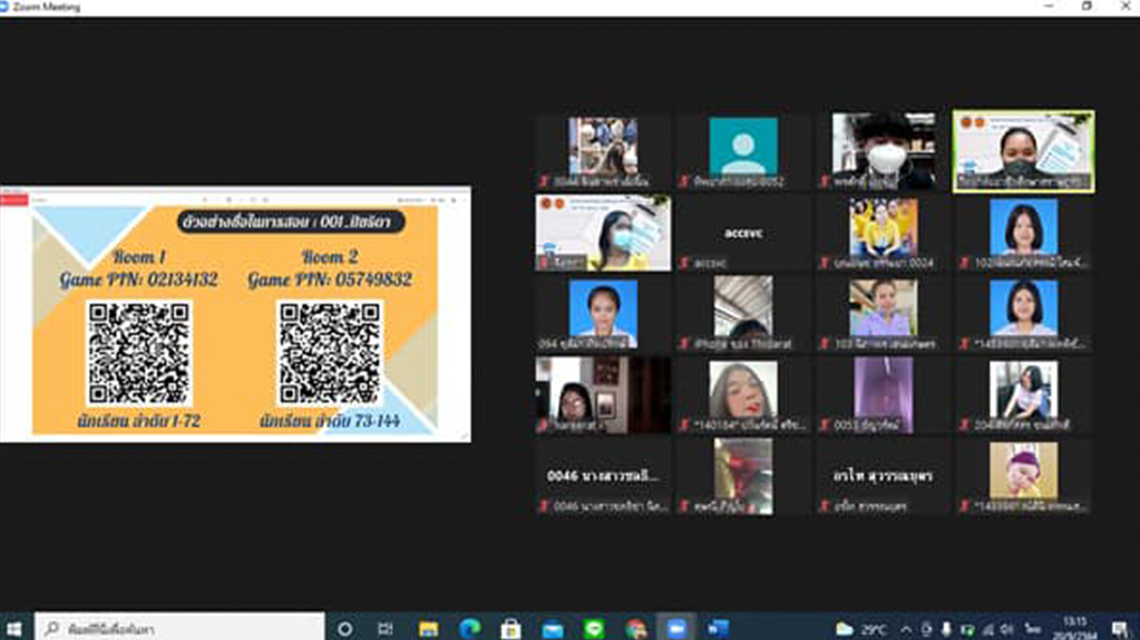Click muted mic icon on teal avatar tile
This screenshot has width=1140, height=640.
[x=684, y=181]
